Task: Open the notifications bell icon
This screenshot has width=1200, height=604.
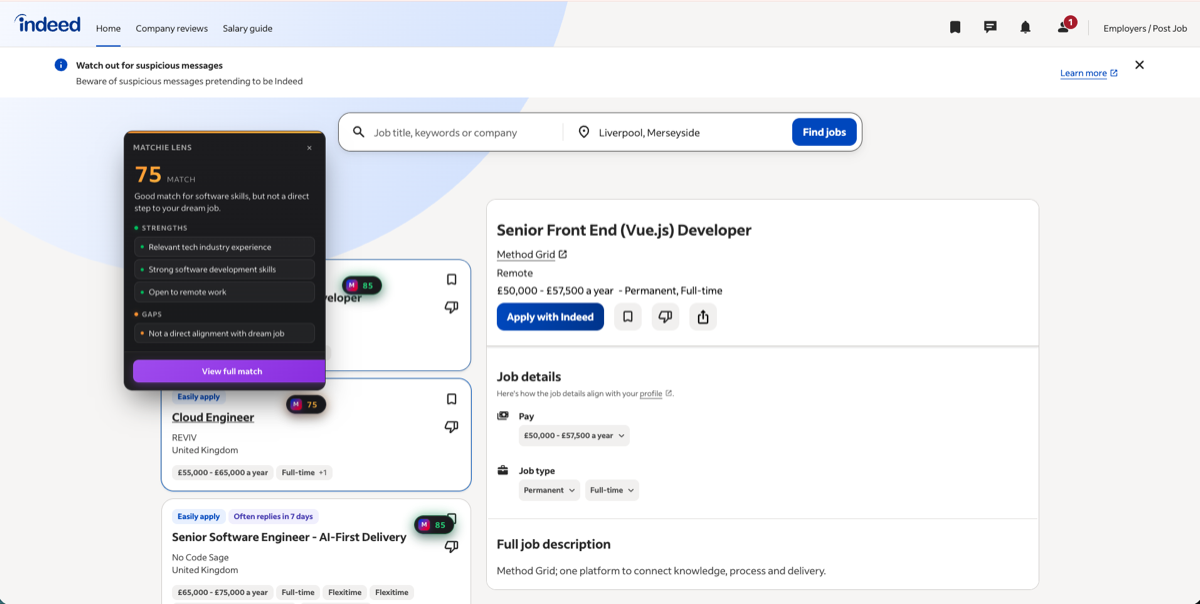Action: (1025, 28)
